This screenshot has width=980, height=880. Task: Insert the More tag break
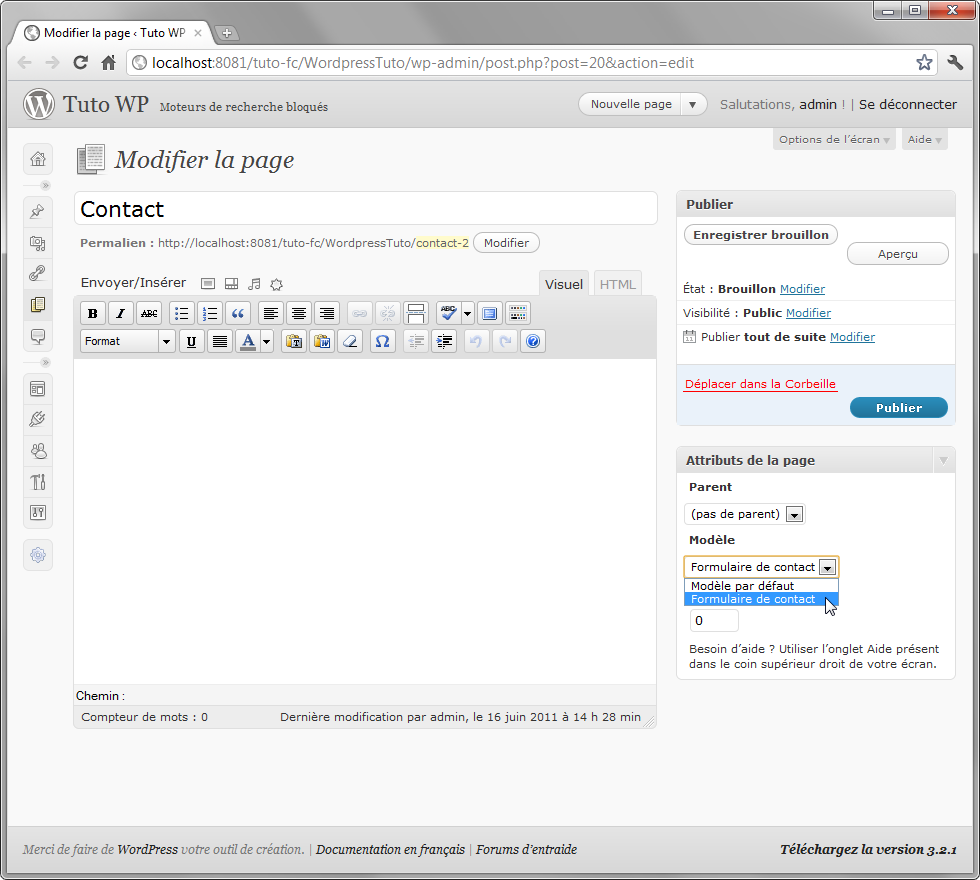(x=416, y=313)
